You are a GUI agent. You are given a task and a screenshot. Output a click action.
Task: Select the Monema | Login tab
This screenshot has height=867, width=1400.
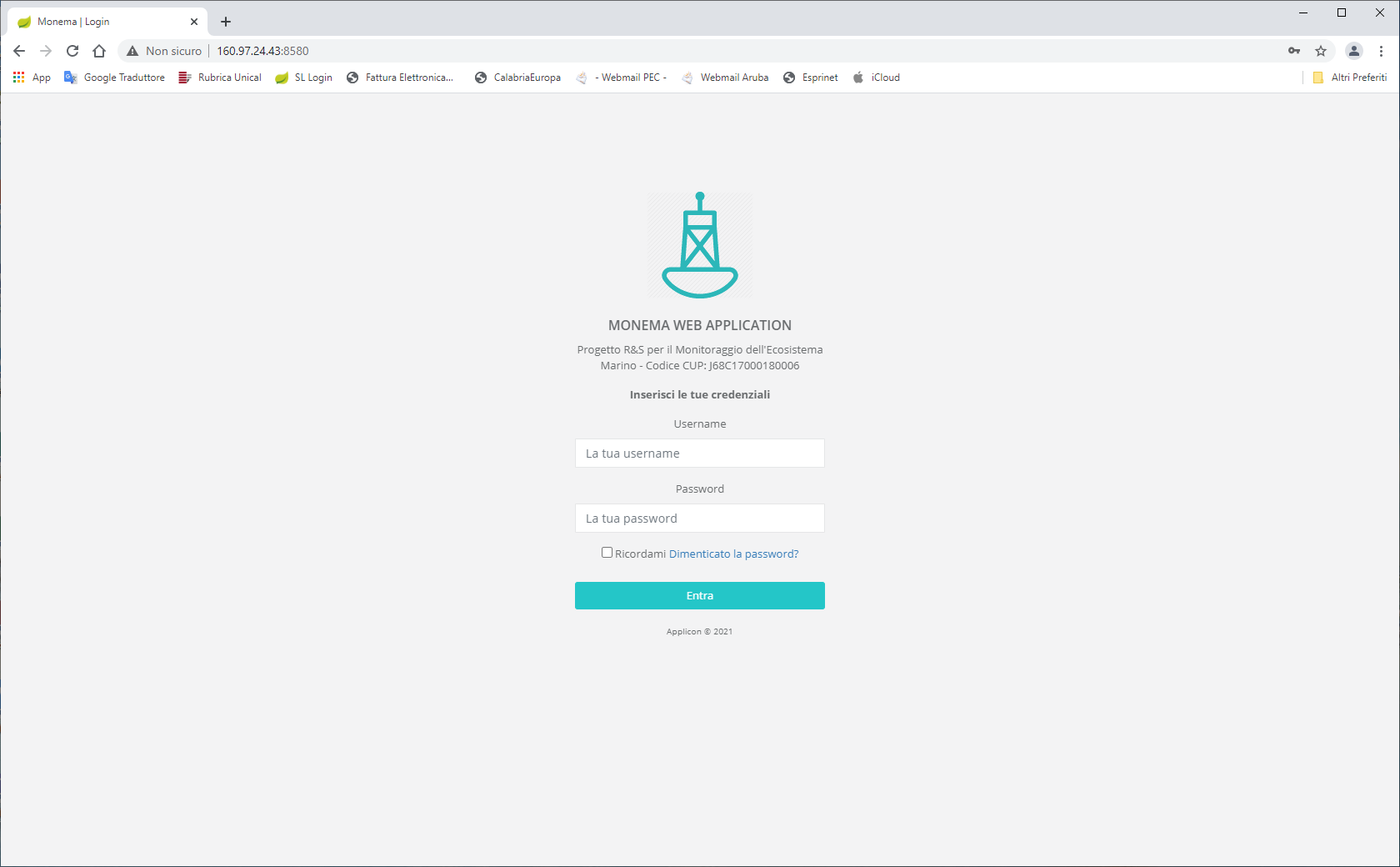(x=100, y=22)
